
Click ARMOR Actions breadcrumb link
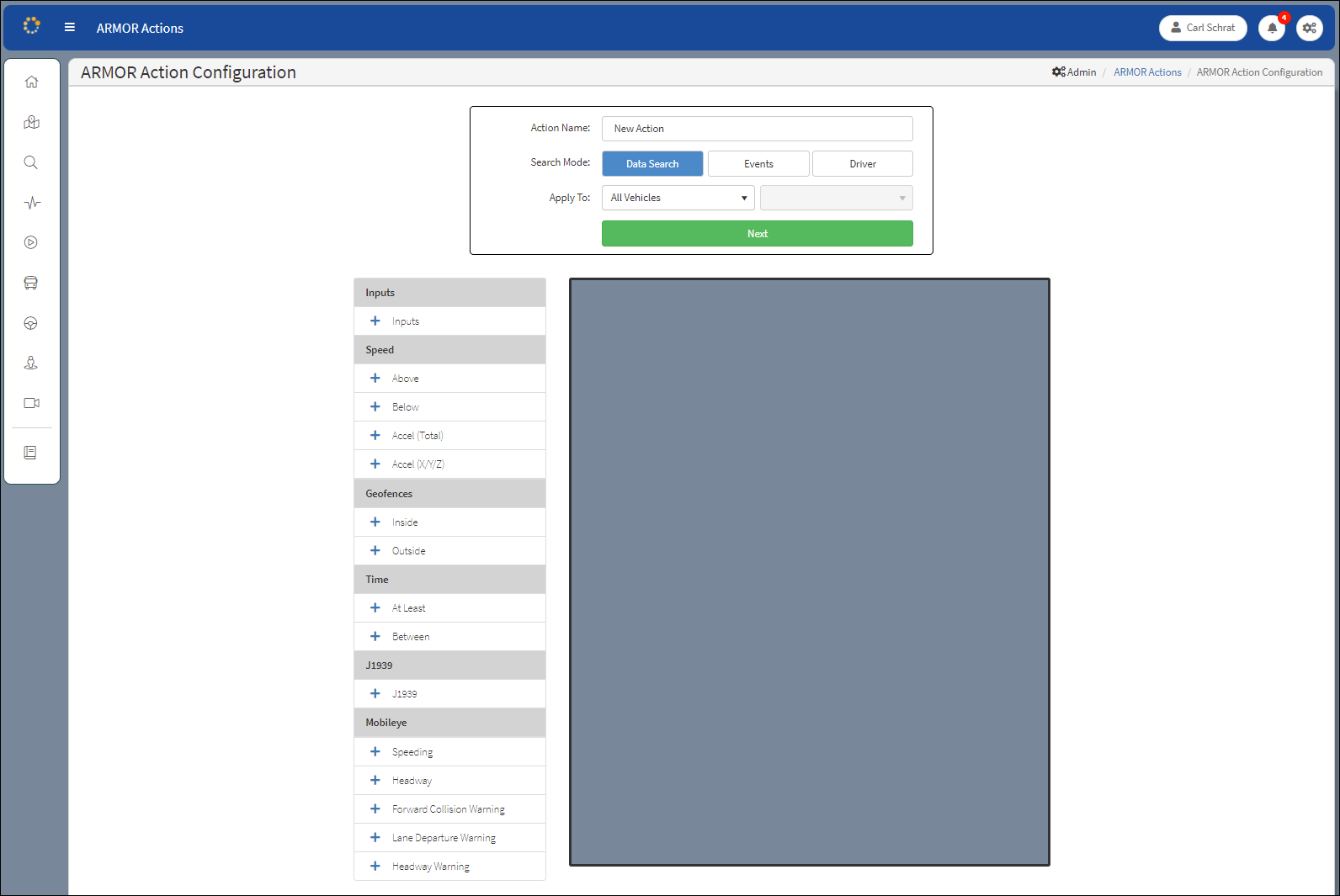[x=1147, y=72]
